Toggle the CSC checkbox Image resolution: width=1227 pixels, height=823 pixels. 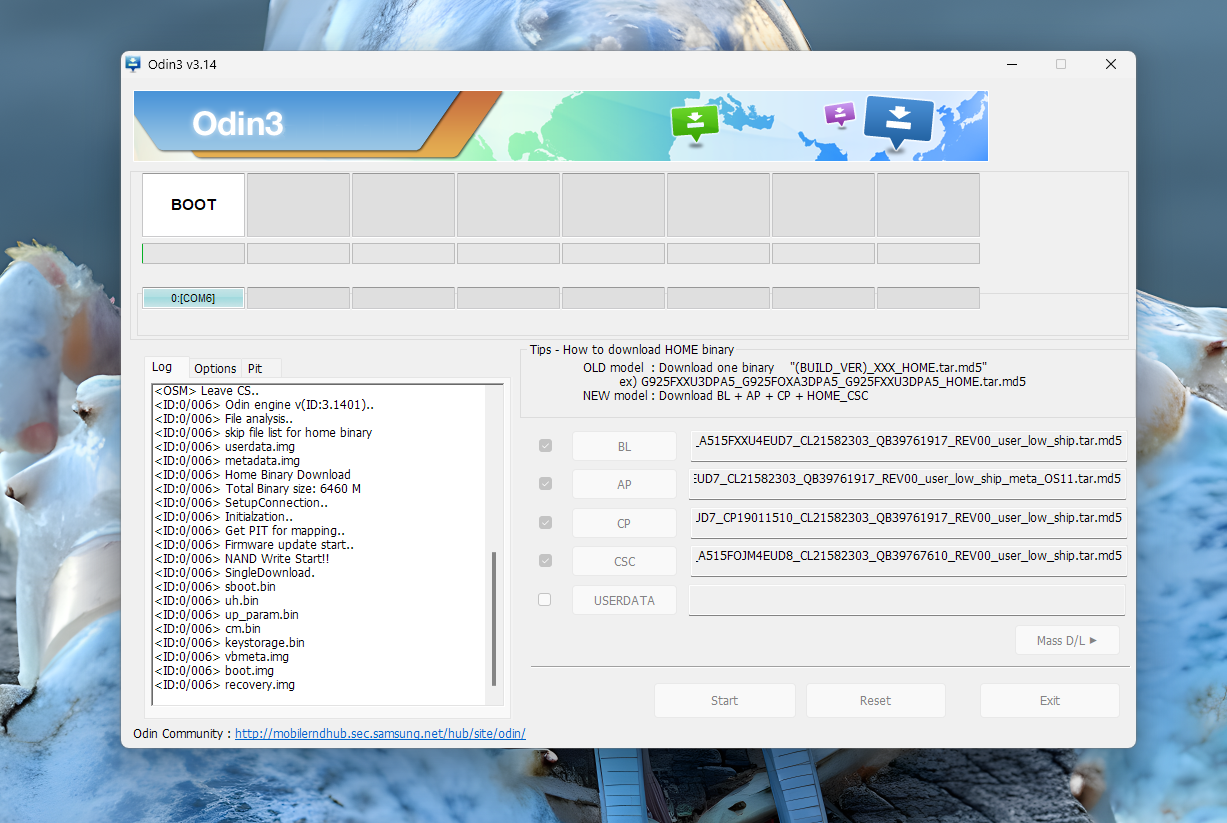click(x=545, y=560)
